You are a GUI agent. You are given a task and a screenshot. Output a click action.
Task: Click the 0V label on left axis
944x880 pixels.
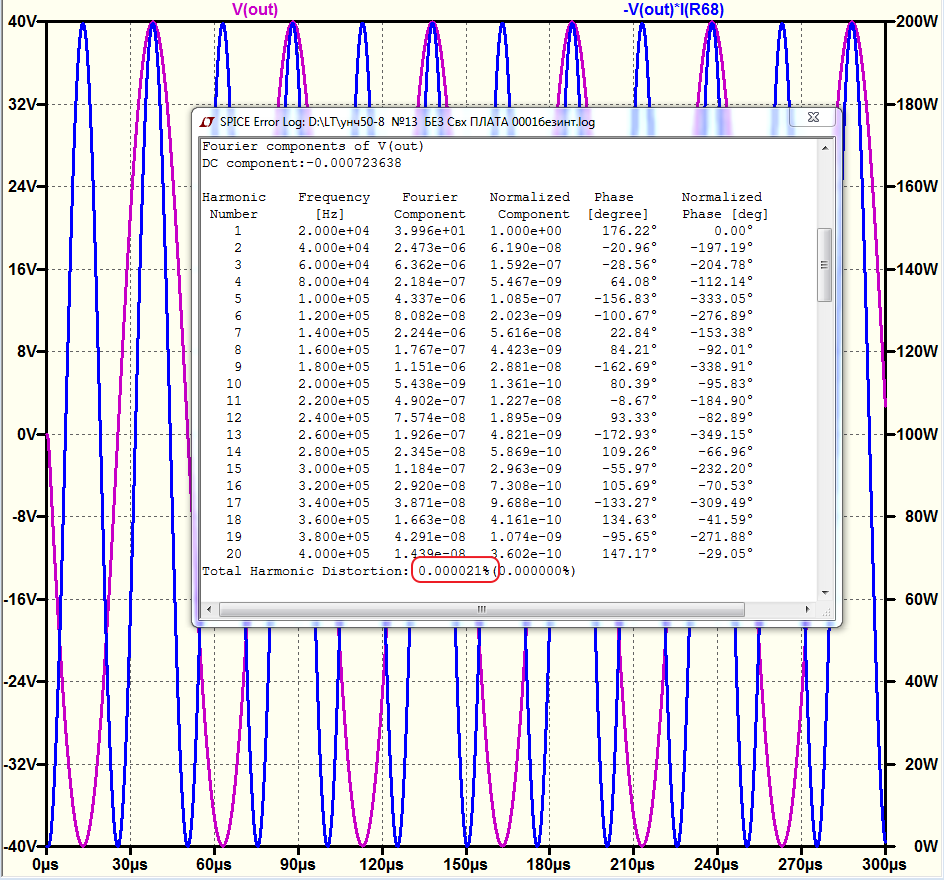[26, 434]
